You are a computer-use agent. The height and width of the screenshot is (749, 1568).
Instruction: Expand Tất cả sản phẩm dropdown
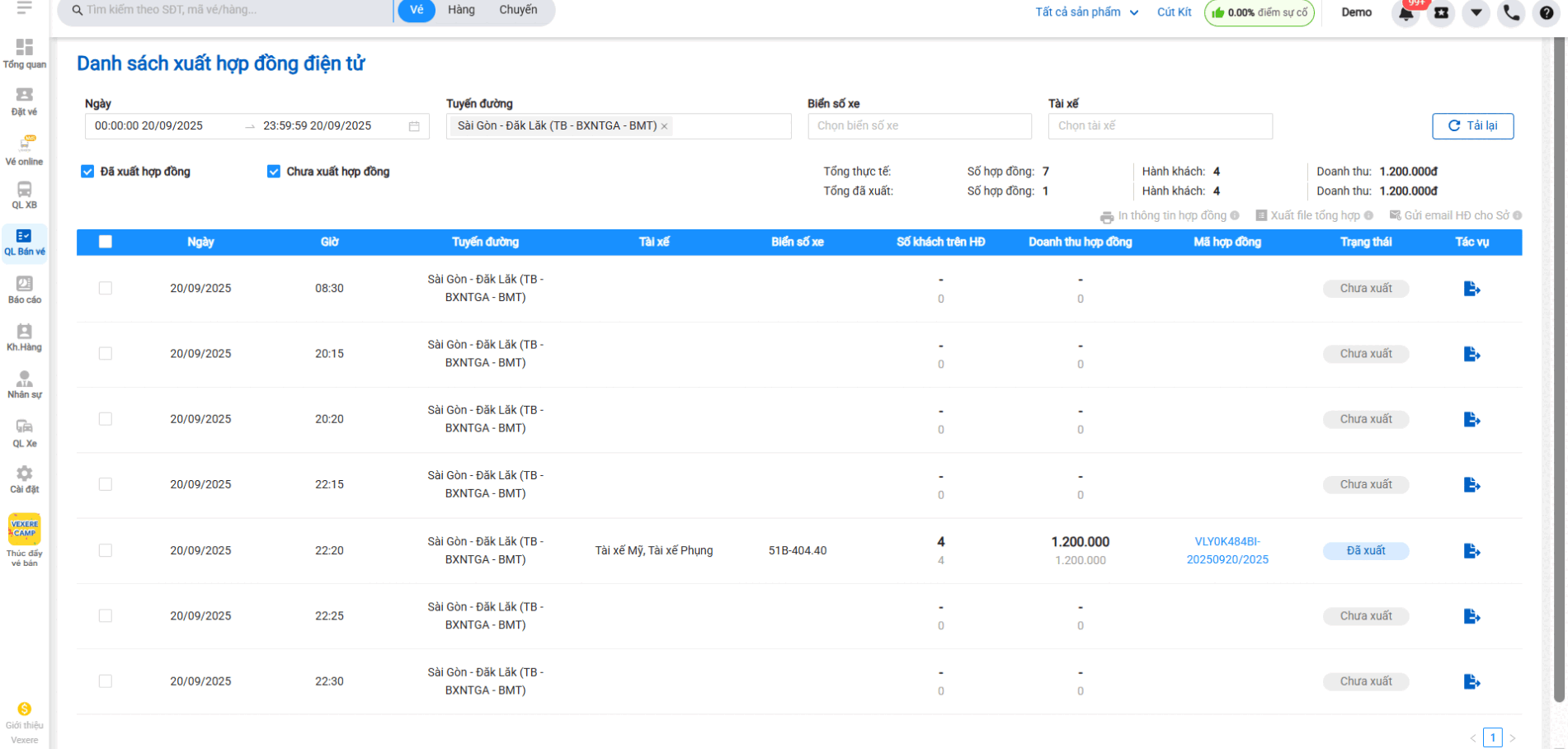(x=1086, y=12)
